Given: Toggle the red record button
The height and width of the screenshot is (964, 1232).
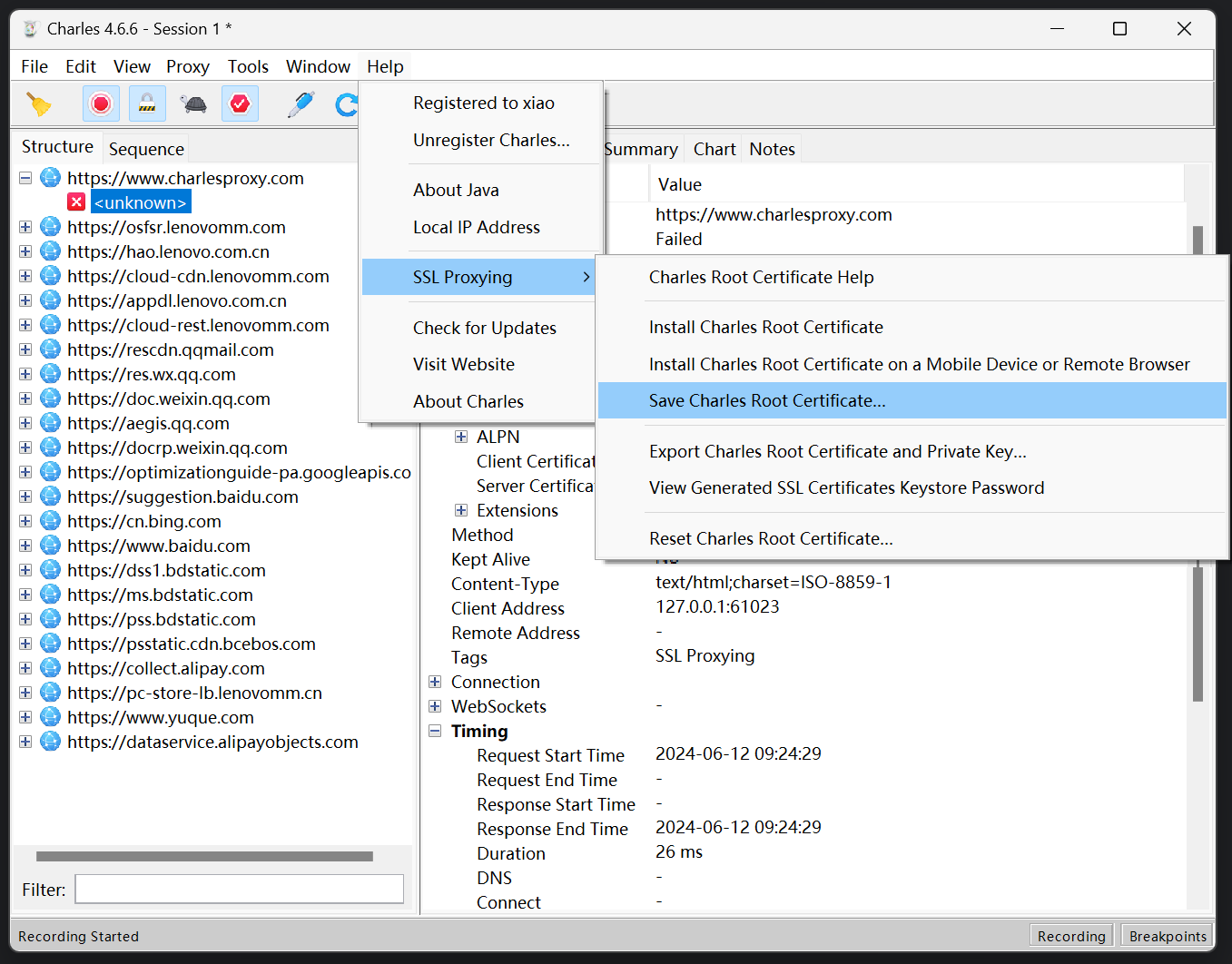Looking at the screenshot, I should [x=101, y=104].
